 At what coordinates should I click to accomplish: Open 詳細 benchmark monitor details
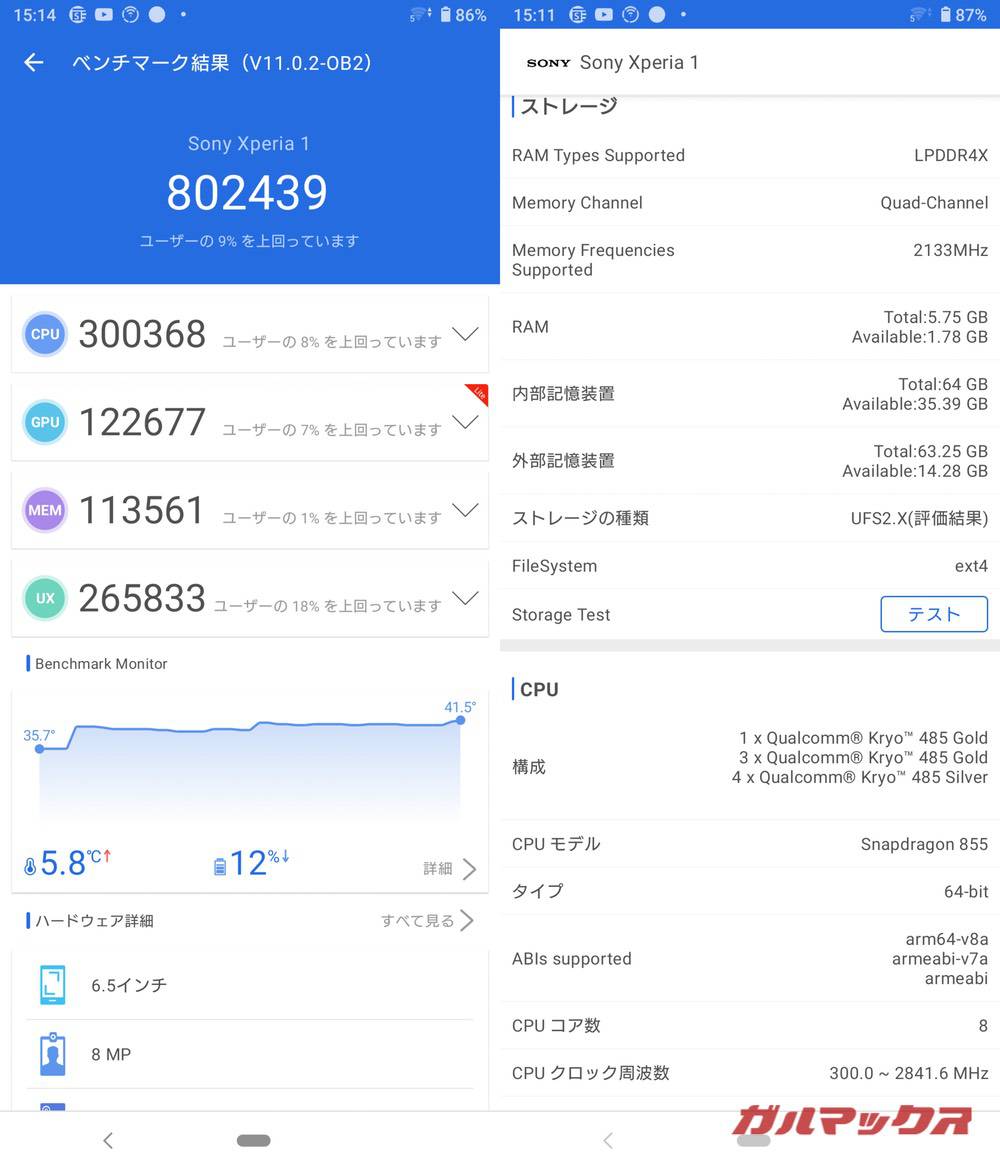(x=449, y=868)
